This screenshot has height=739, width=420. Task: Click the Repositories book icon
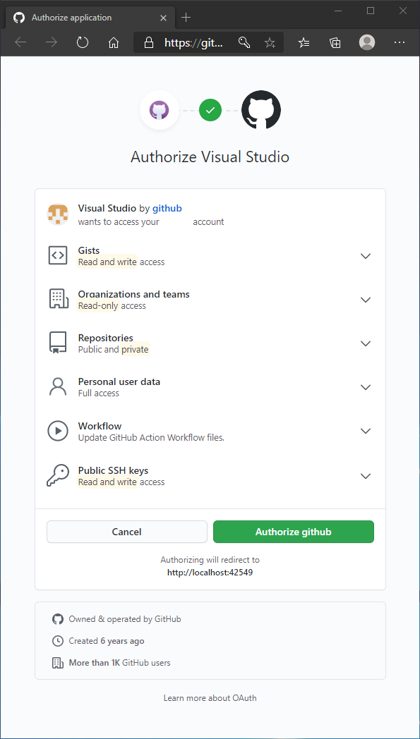[x=58, y=343]
